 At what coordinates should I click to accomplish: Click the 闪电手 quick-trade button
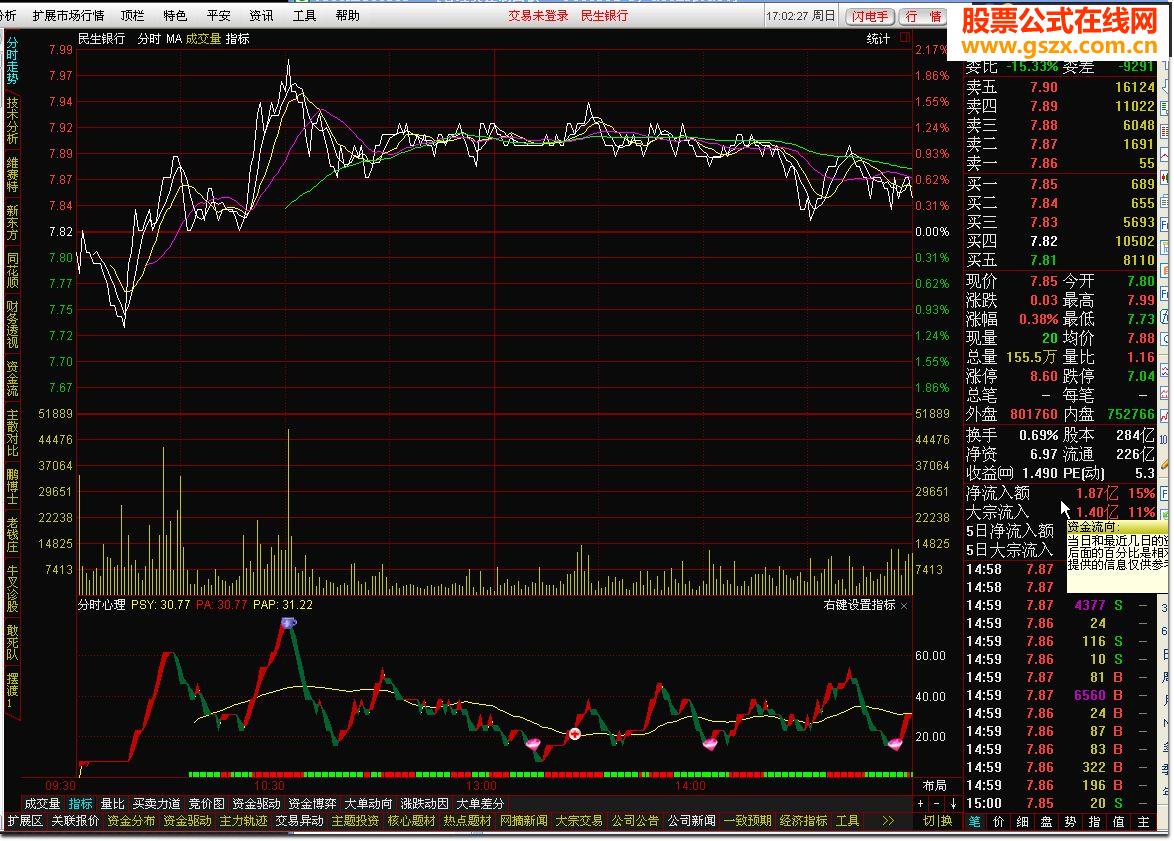[x=869, y=16]
